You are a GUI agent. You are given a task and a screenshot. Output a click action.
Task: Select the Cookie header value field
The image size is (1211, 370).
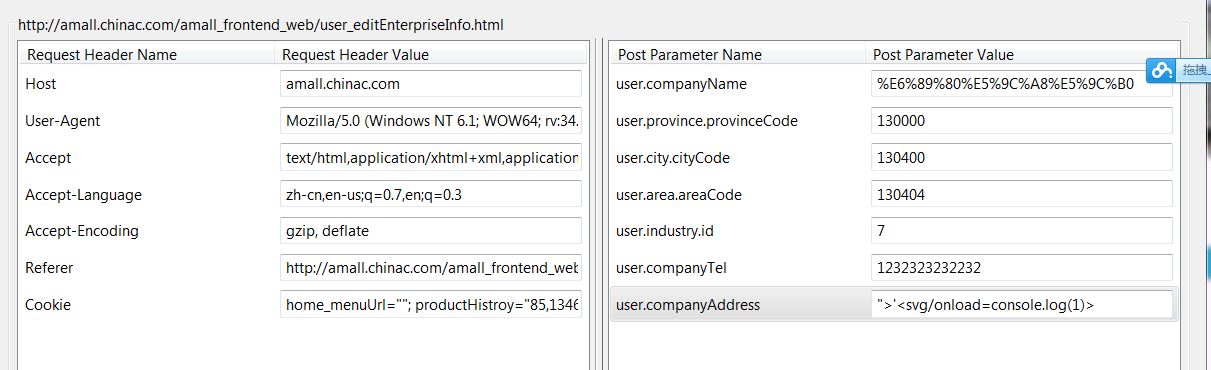click(431, 304)
